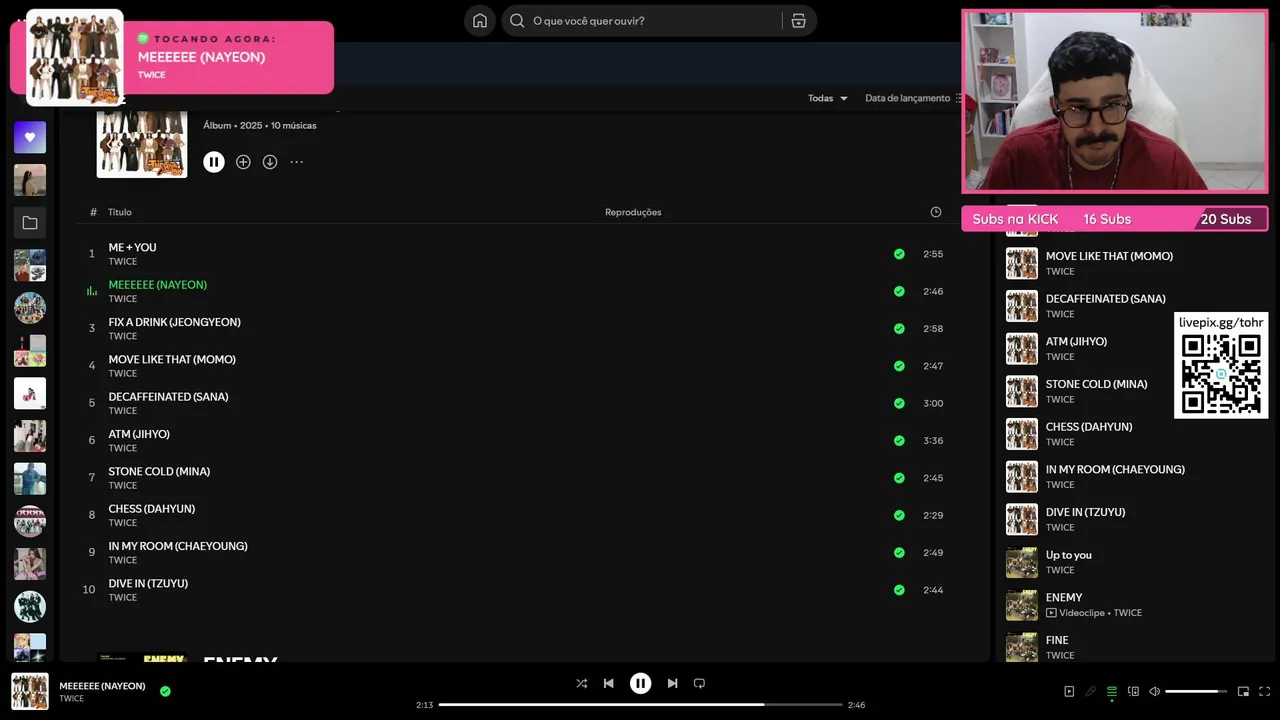Screen dimensions: 1280x720
Task: Open Connect to a device icon
Action: coord(1133,691)
